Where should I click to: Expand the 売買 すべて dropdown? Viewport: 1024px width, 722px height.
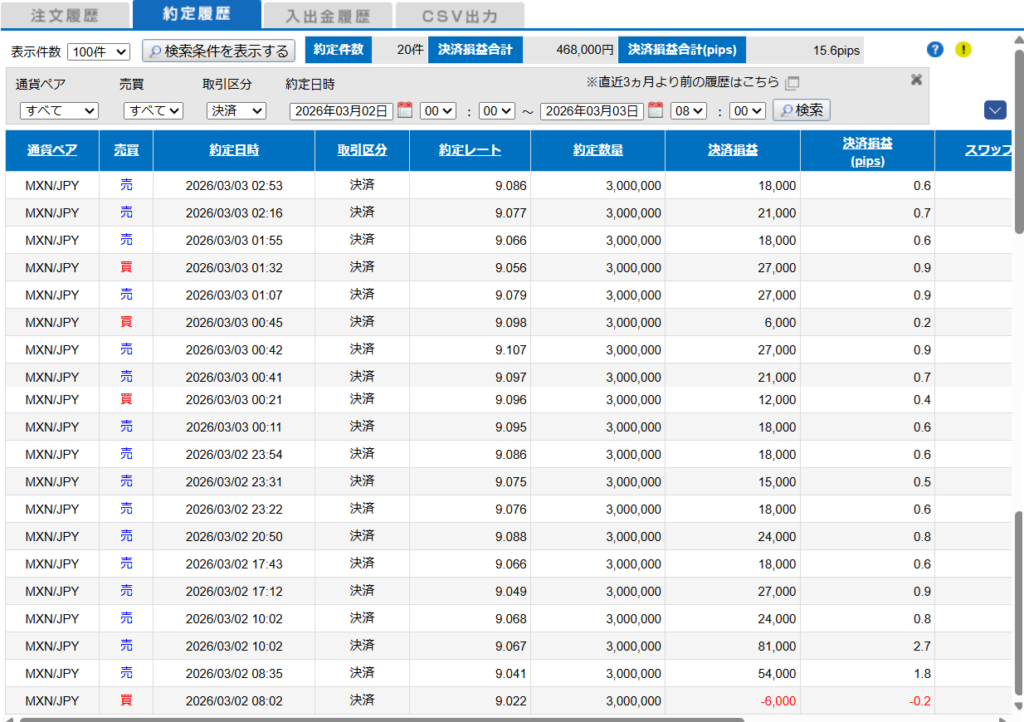pyautogui.click(x=153, y=111)
